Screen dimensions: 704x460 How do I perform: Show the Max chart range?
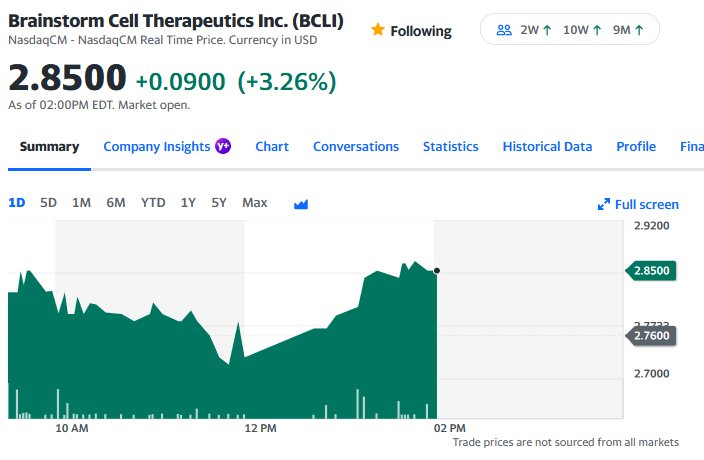click(x=255, y=203)
